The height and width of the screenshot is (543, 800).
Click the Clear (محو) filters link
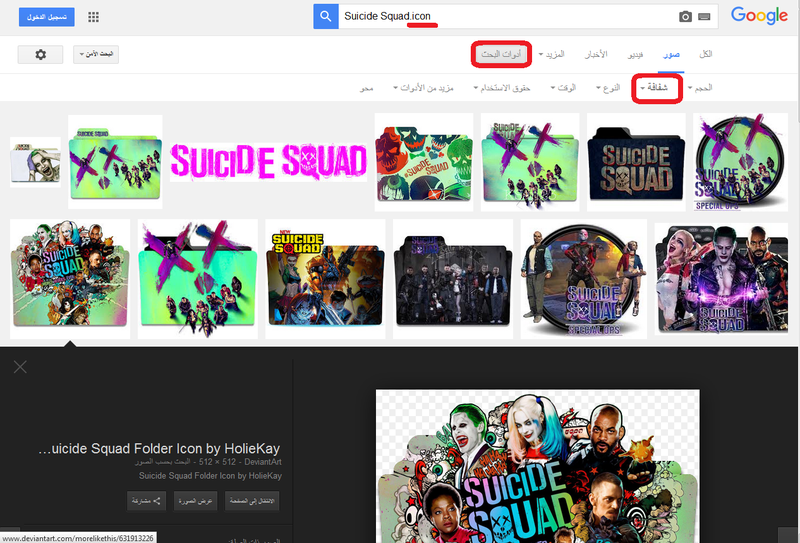(x=366, y=88)
